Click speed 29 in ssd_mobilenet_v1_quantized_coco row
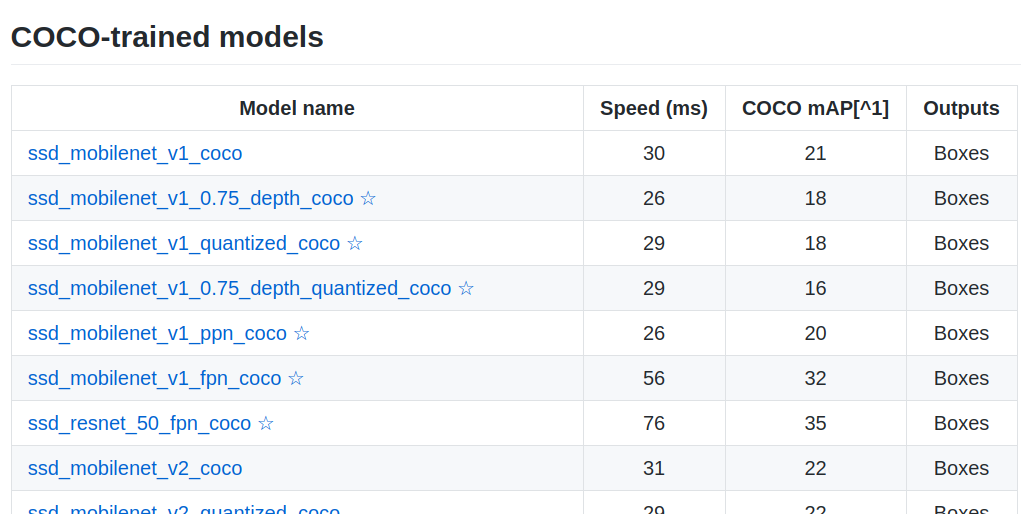1021x514 pixels. pyautogui.click(x=654, y=243)
